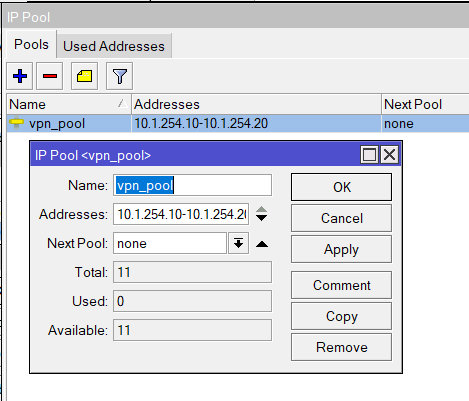Click the Name field containing vpn_pool

[x=192, y=185]
